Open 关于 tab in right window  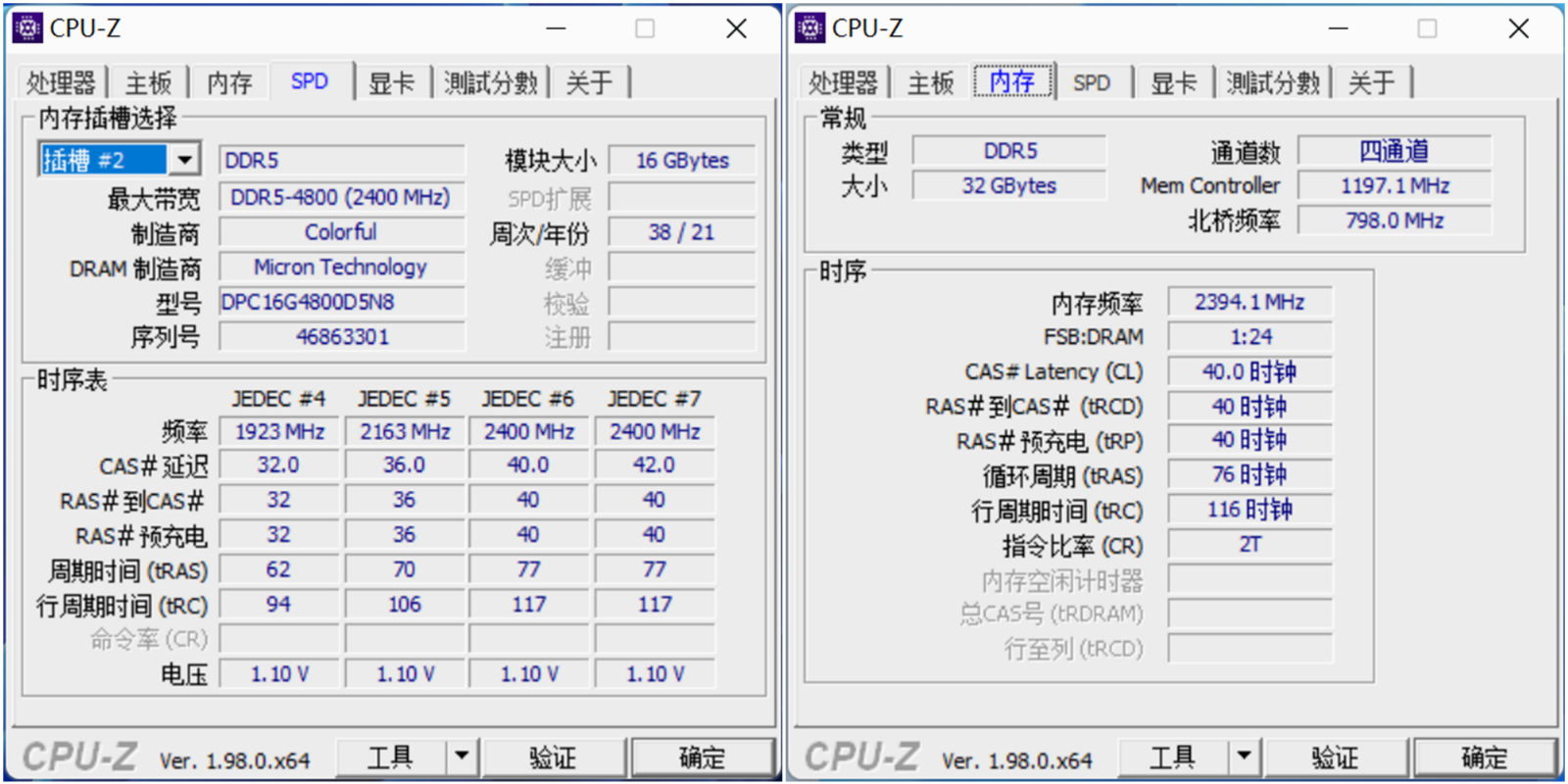pos(1371,83)
